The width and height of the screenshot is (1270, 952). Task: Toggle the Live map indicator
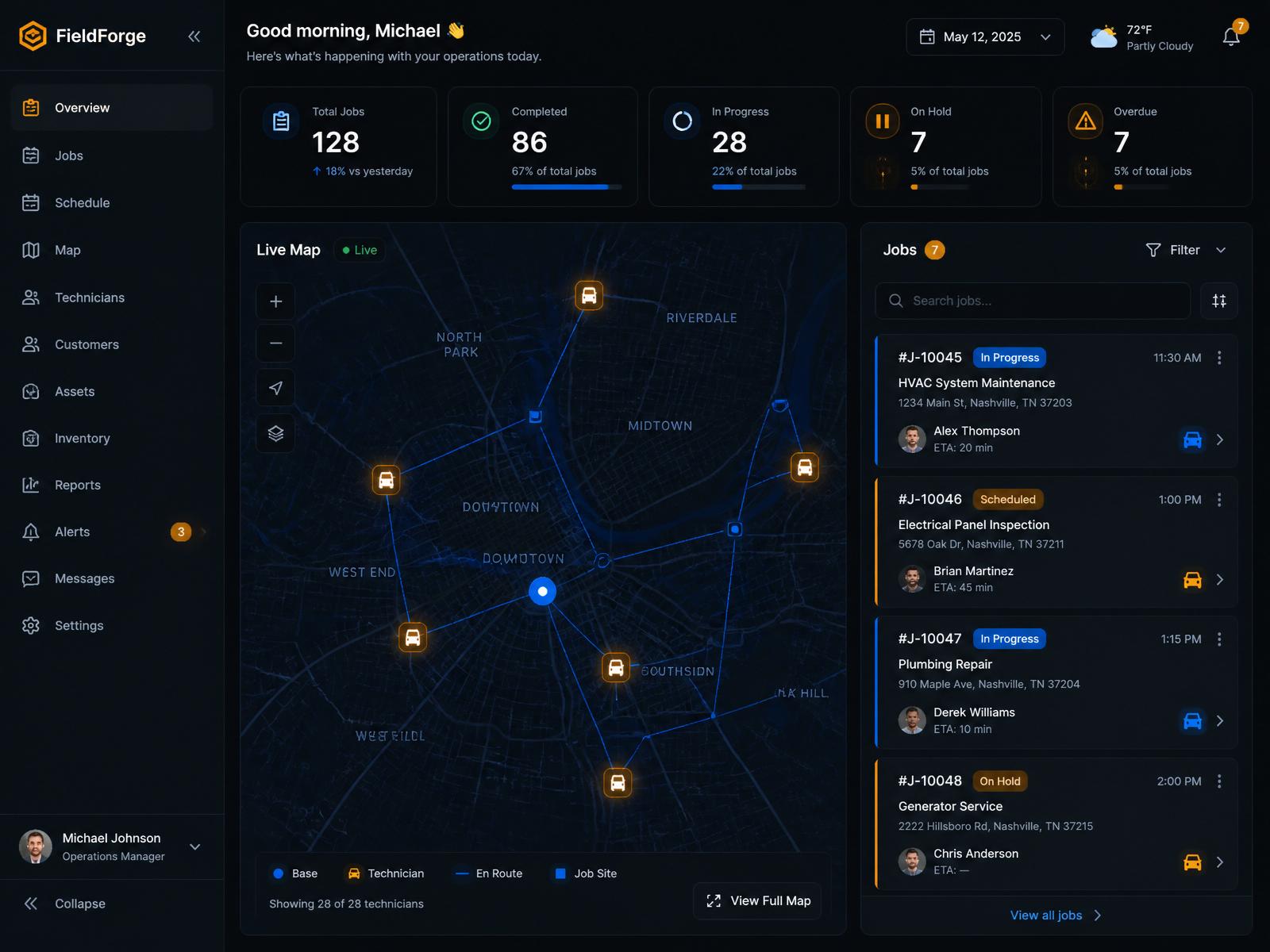[x=360, y=250]
